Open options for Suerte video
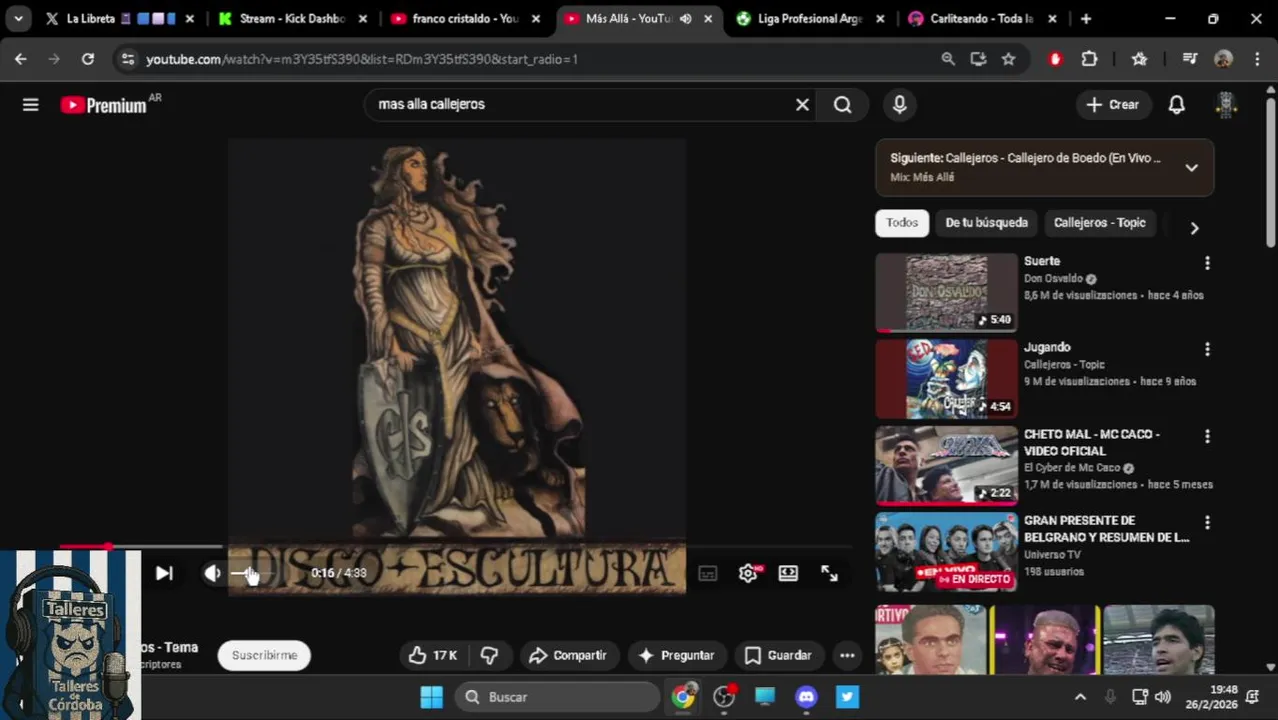The image size is (1278, 720). [x=1207, y=263]
